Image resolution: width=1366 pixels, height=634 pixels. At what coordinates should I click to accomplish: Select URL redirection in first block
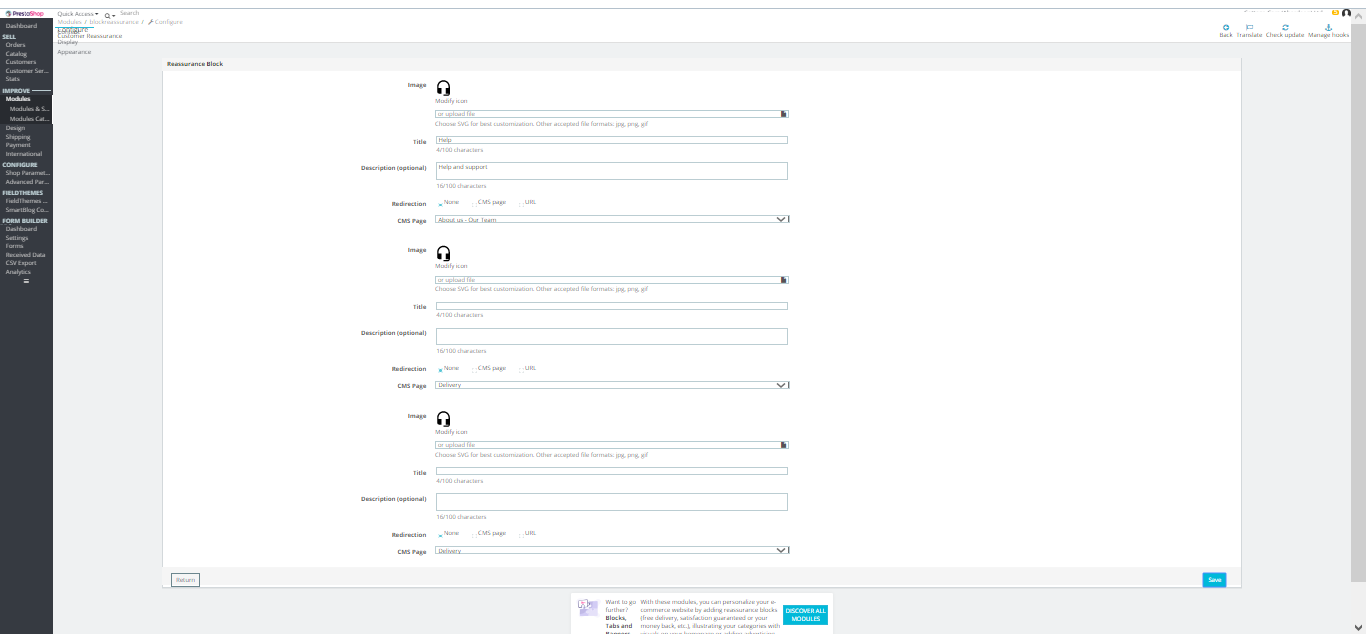pyautogui.click(x=521, y=203)
